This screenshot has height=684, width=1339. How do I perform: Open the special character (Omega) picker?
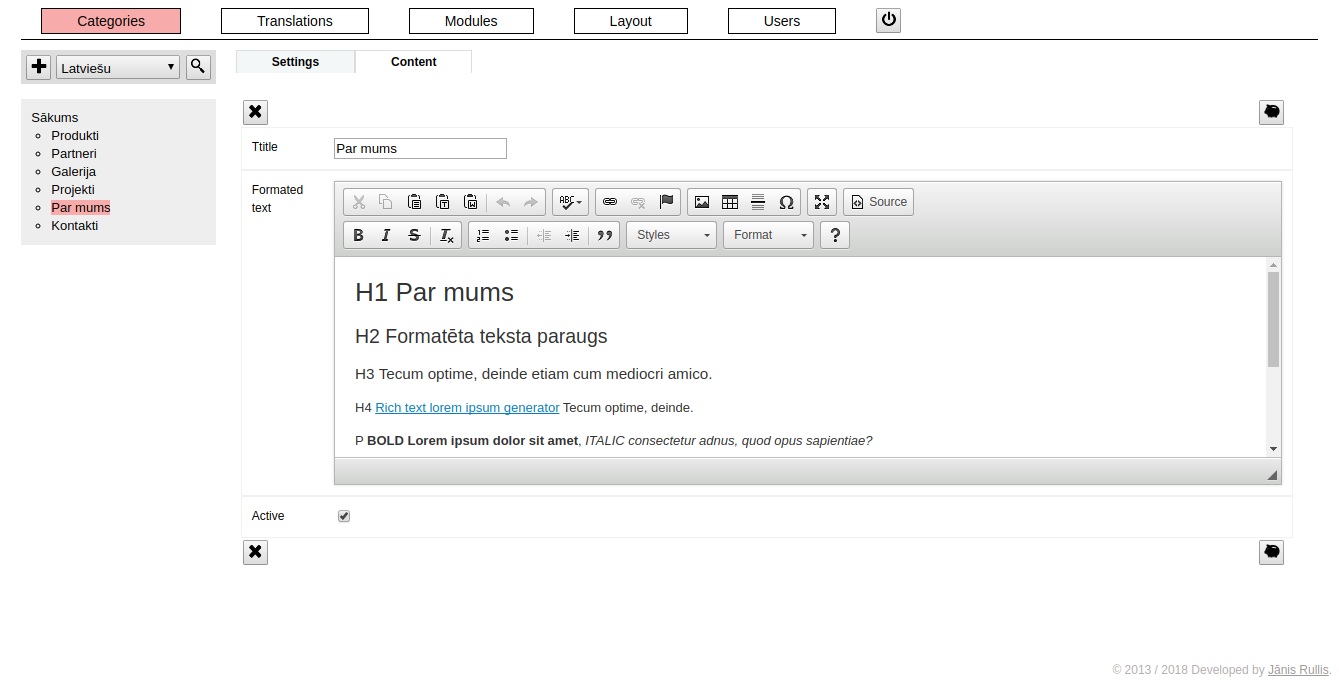(786, 202)
